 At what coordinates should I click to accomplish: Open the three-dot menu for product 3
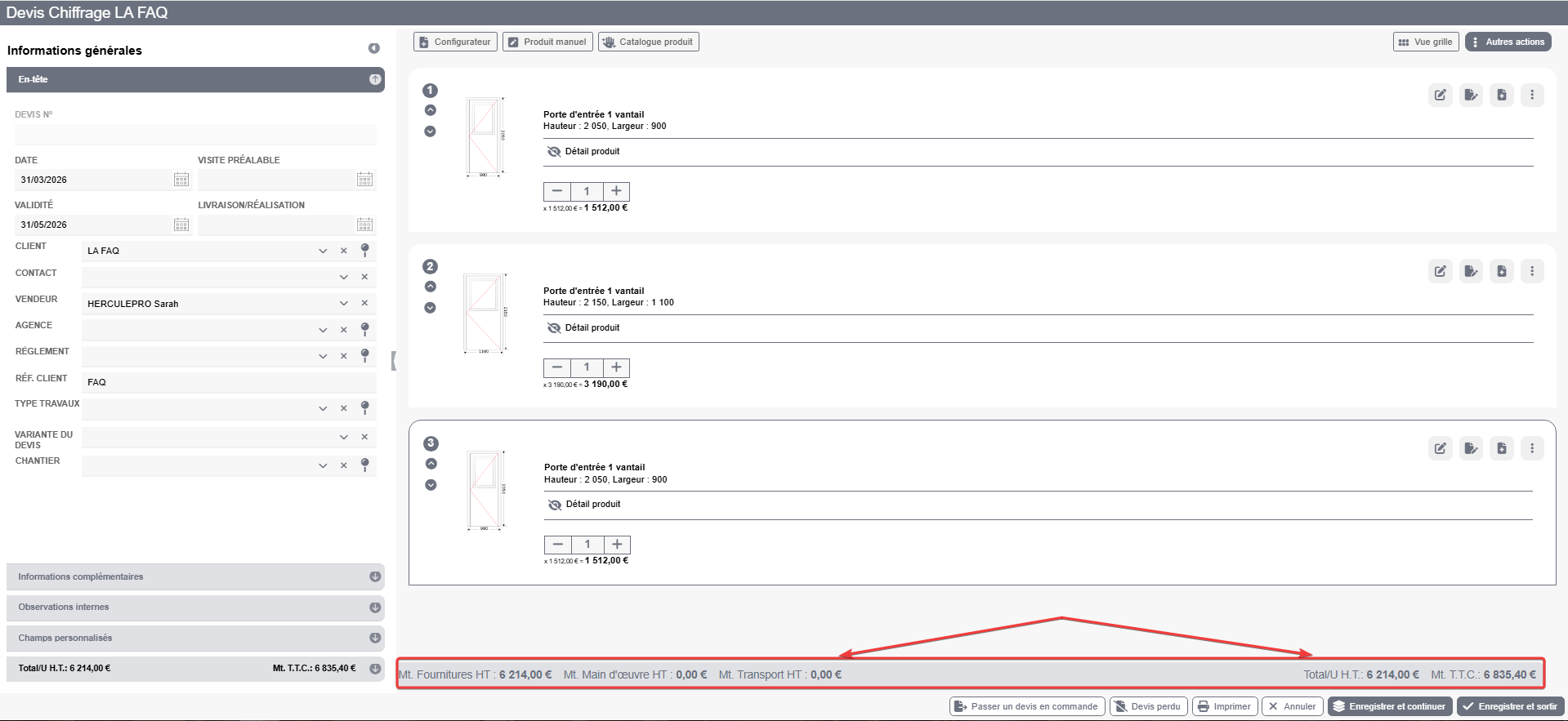point(1532,447)
